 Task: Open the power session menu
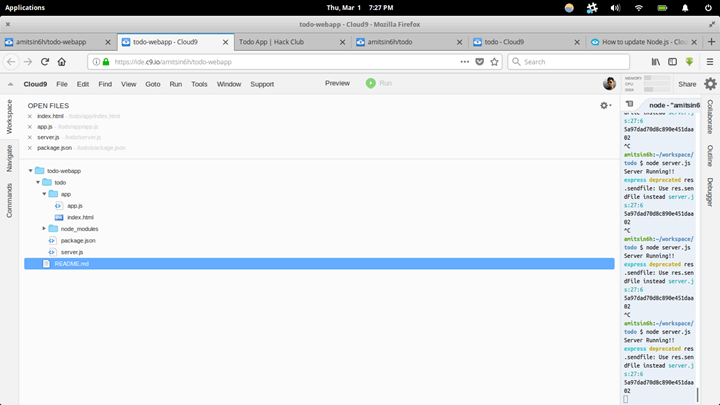pos(708,8)
